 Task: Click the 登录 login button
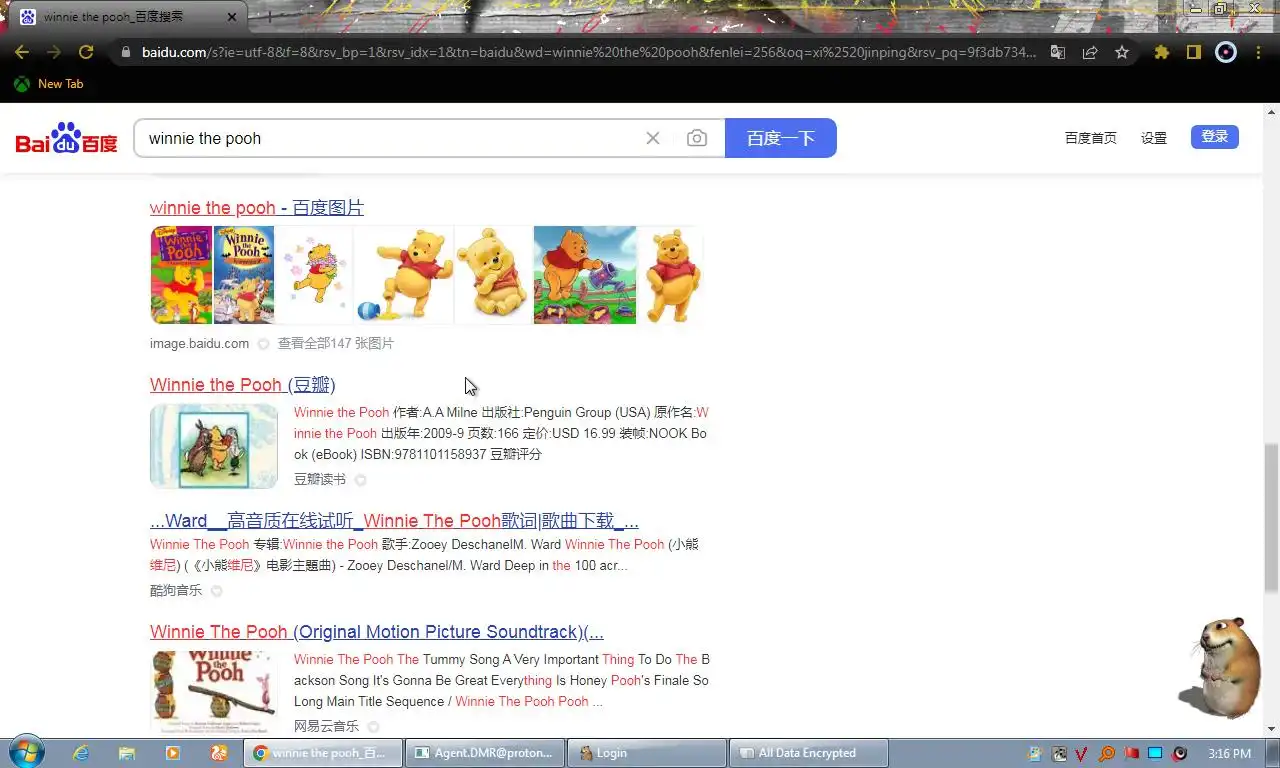(x=1215, y=137)
